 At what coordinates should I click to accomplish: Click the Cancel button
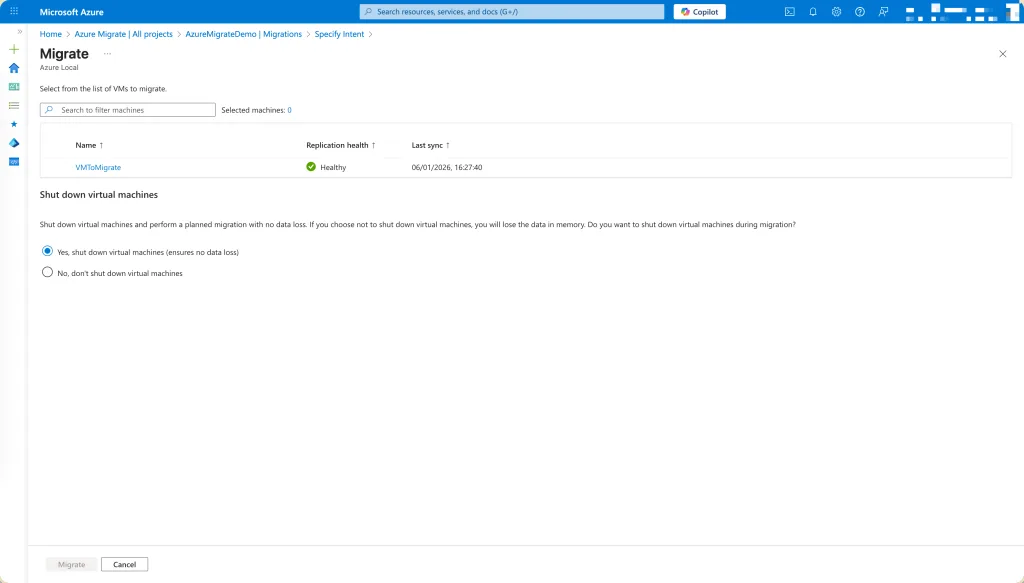(x=124, y=564)
